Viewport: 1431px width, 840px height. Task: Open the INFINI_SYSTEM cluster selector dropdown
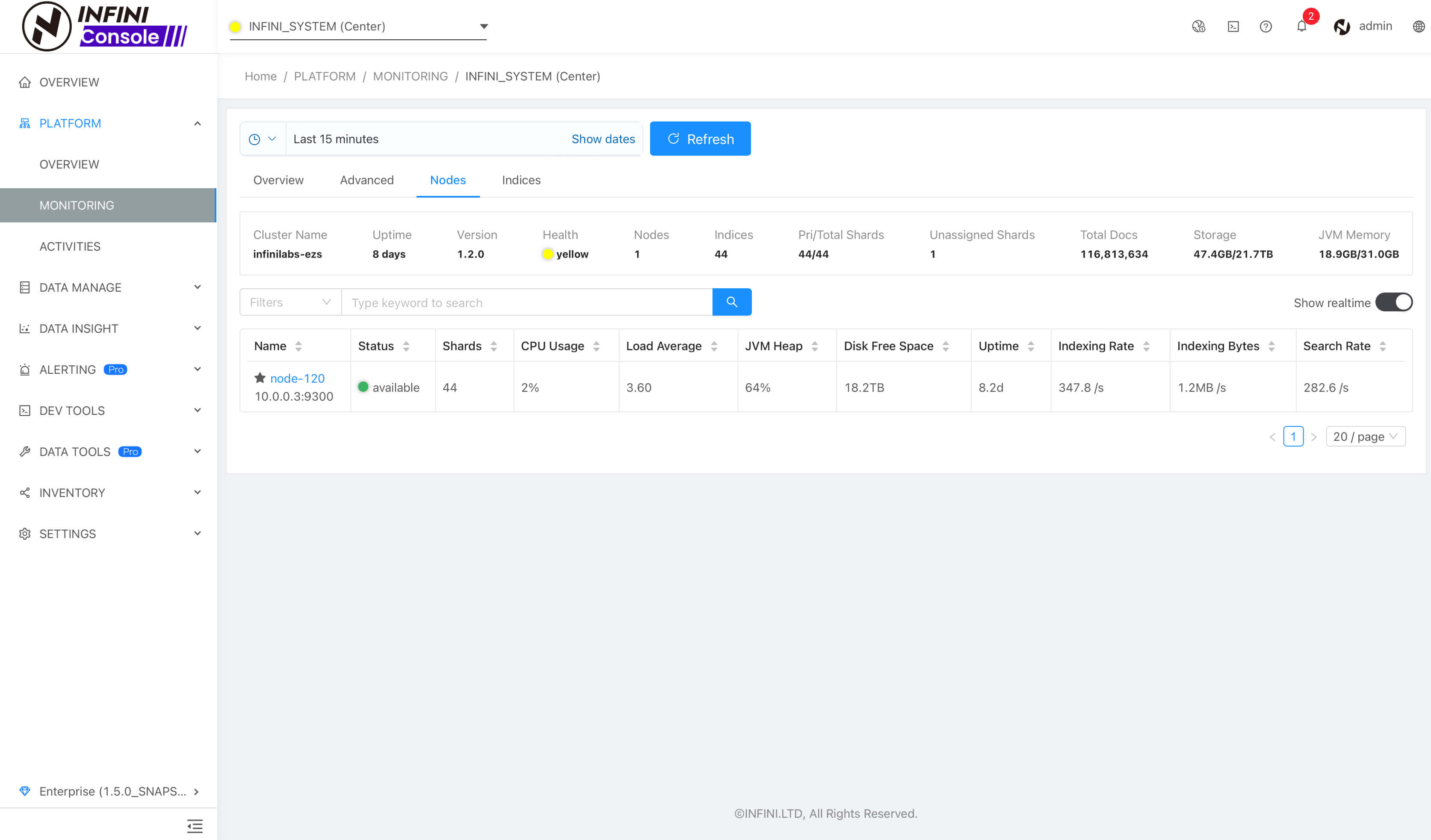click(x=358, y=26)
